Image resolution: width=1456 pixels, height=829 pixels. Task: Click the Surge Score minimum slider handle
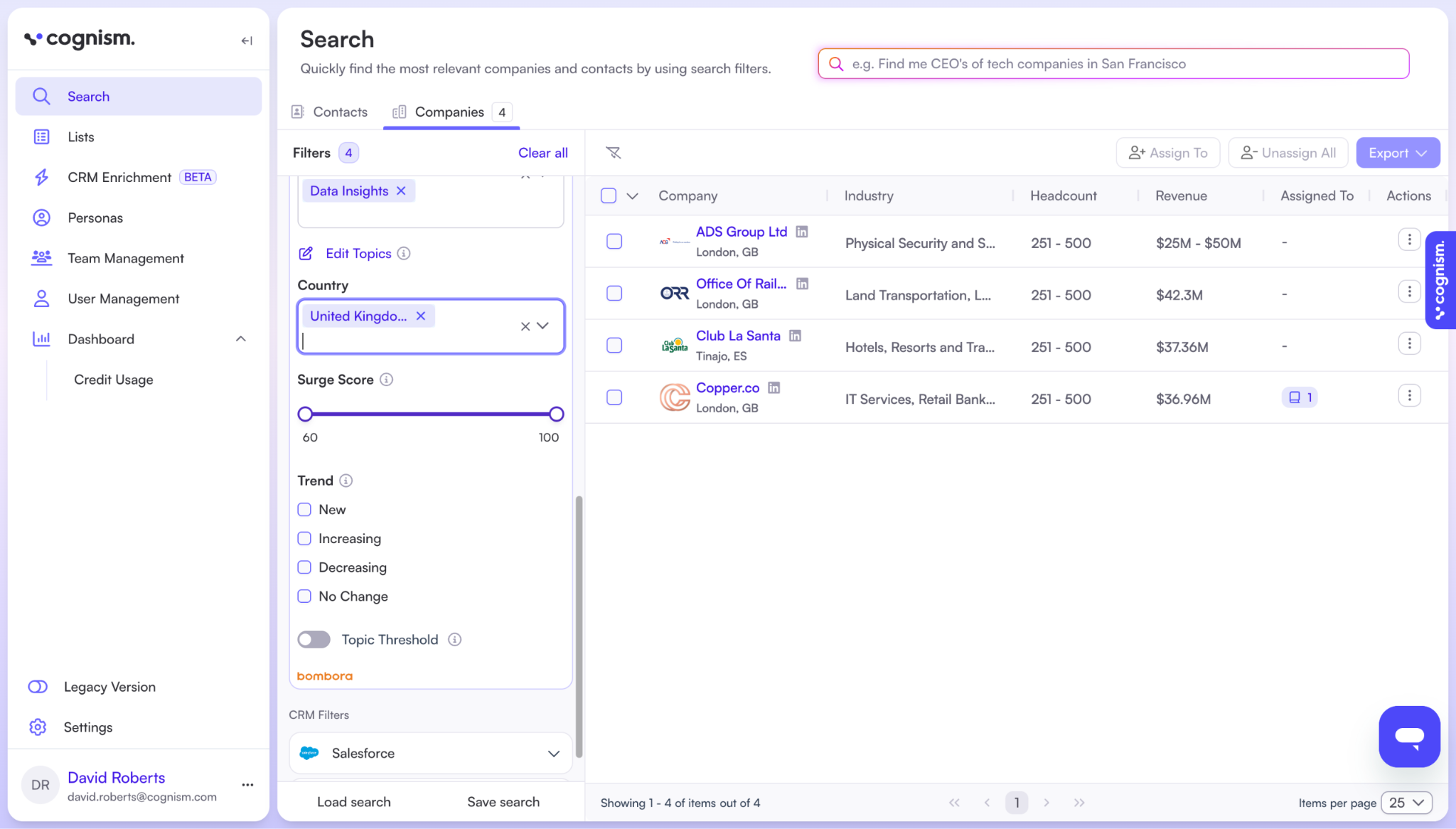305,414
